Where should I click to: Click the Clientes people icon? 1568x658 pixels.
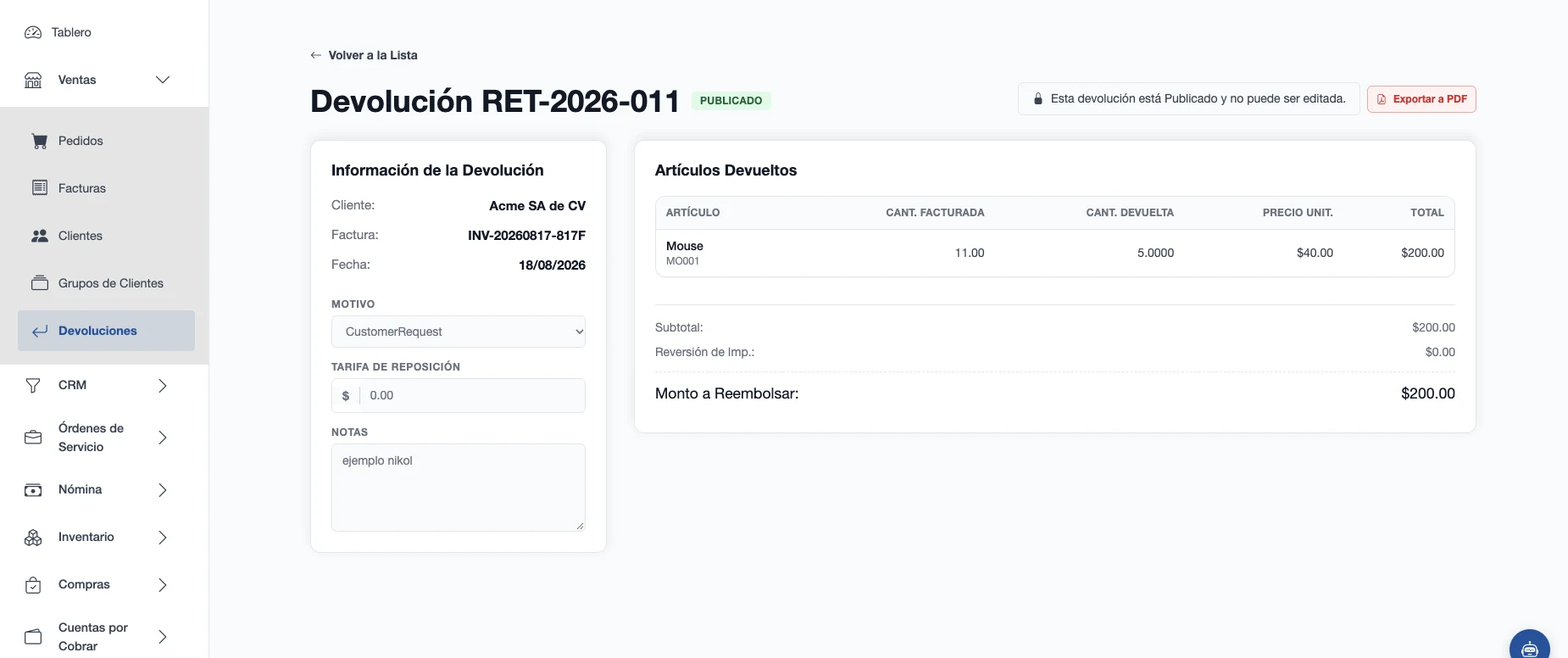[x=40, y=236]
